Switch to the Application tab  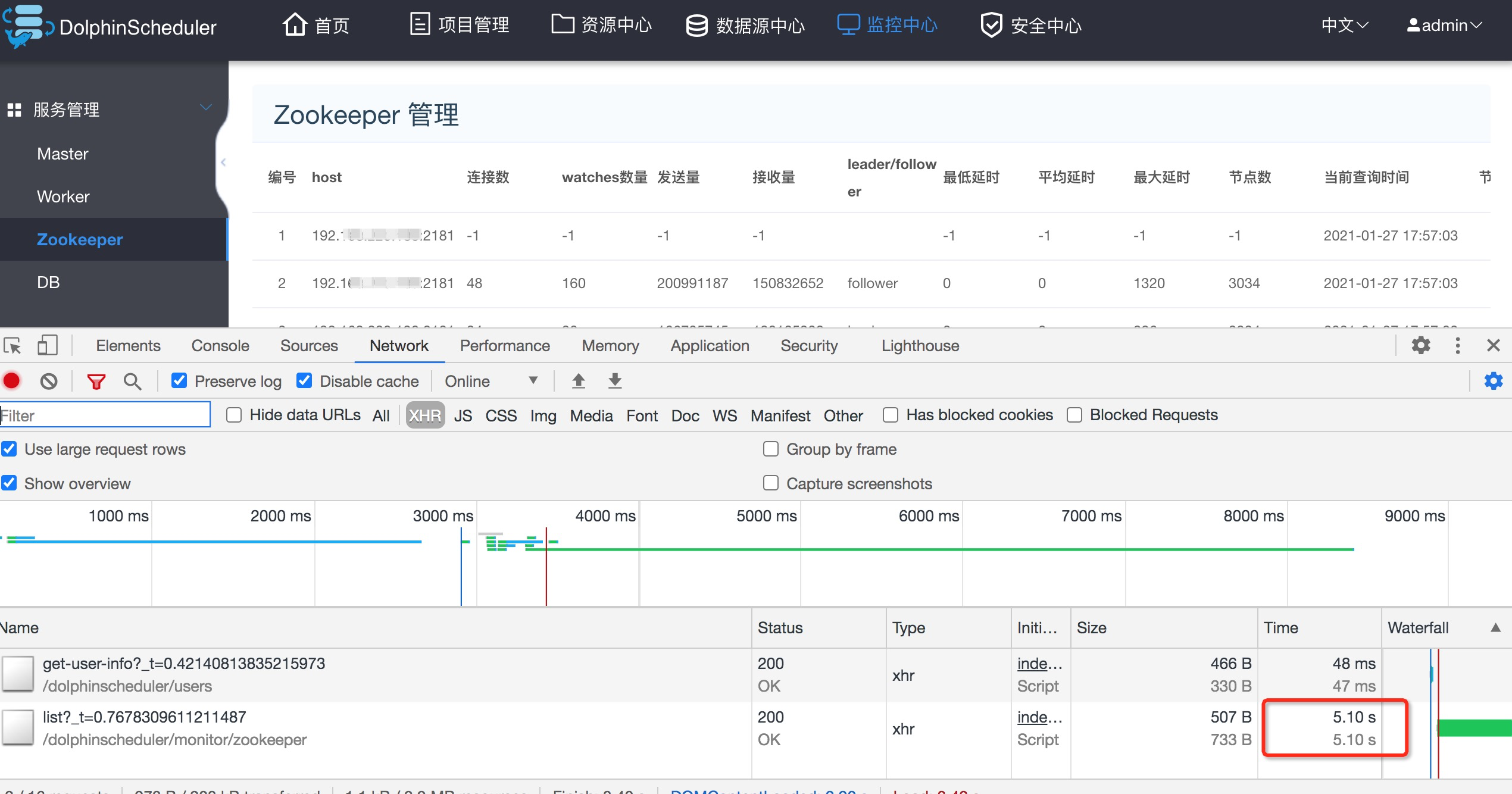tap(710, 346)
